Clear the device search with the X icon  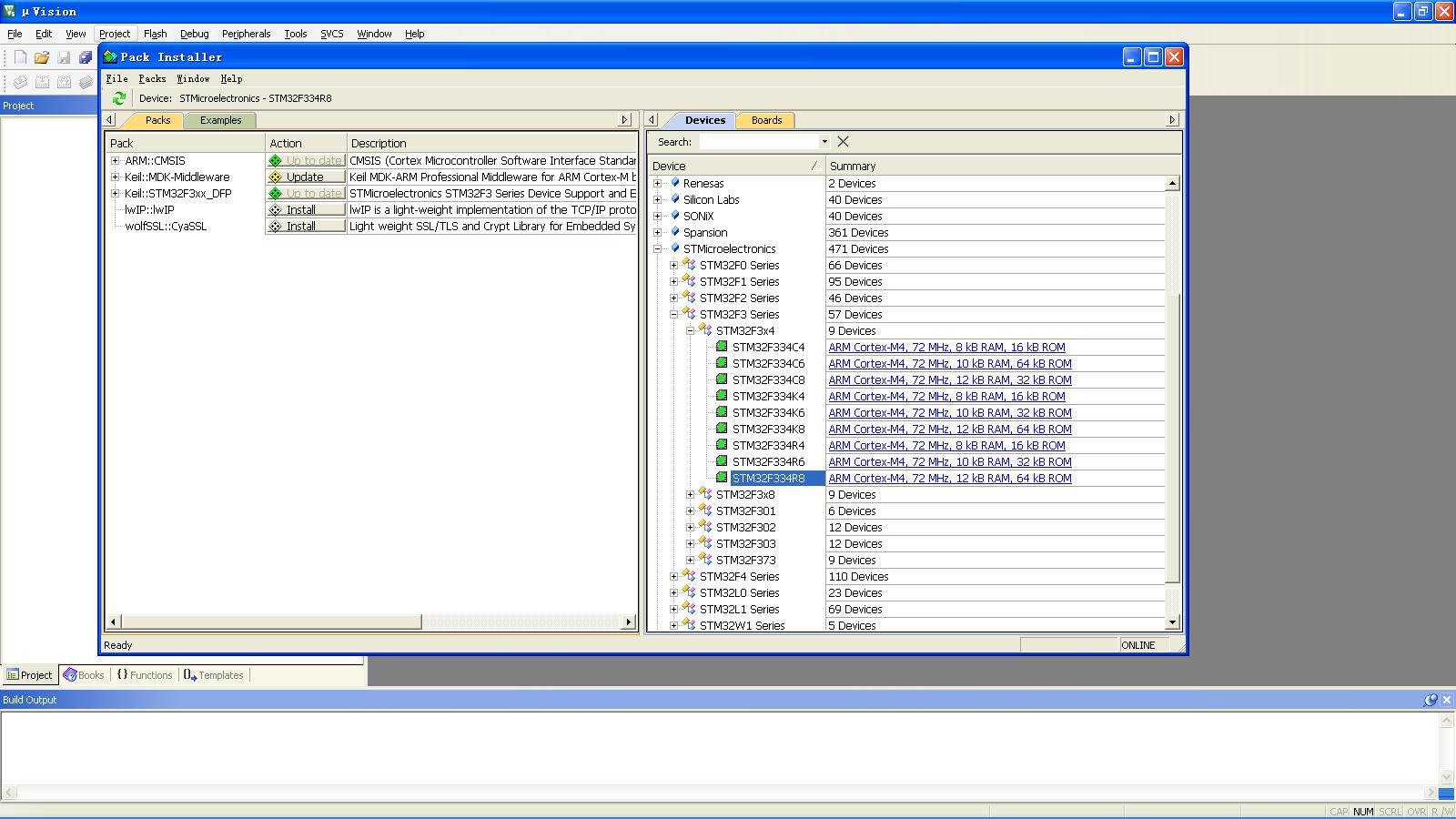tap(843, 142)
